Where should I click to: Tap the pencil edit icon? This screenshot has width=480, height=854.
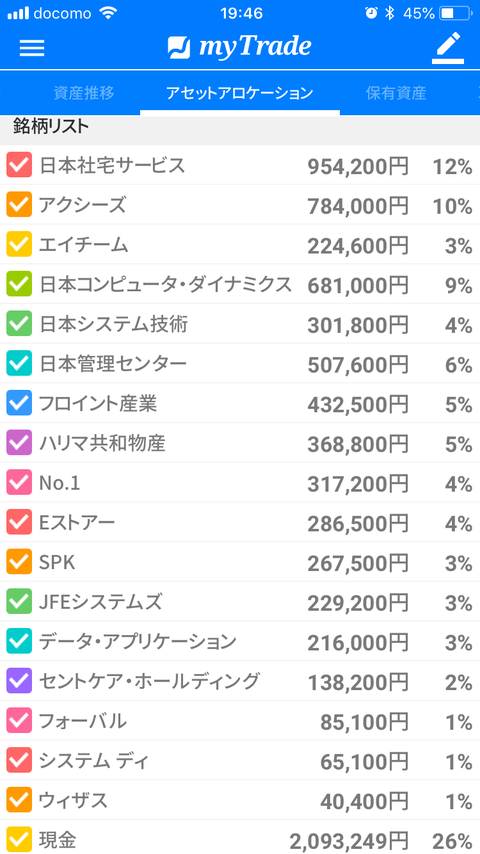[x=448, y=47]
